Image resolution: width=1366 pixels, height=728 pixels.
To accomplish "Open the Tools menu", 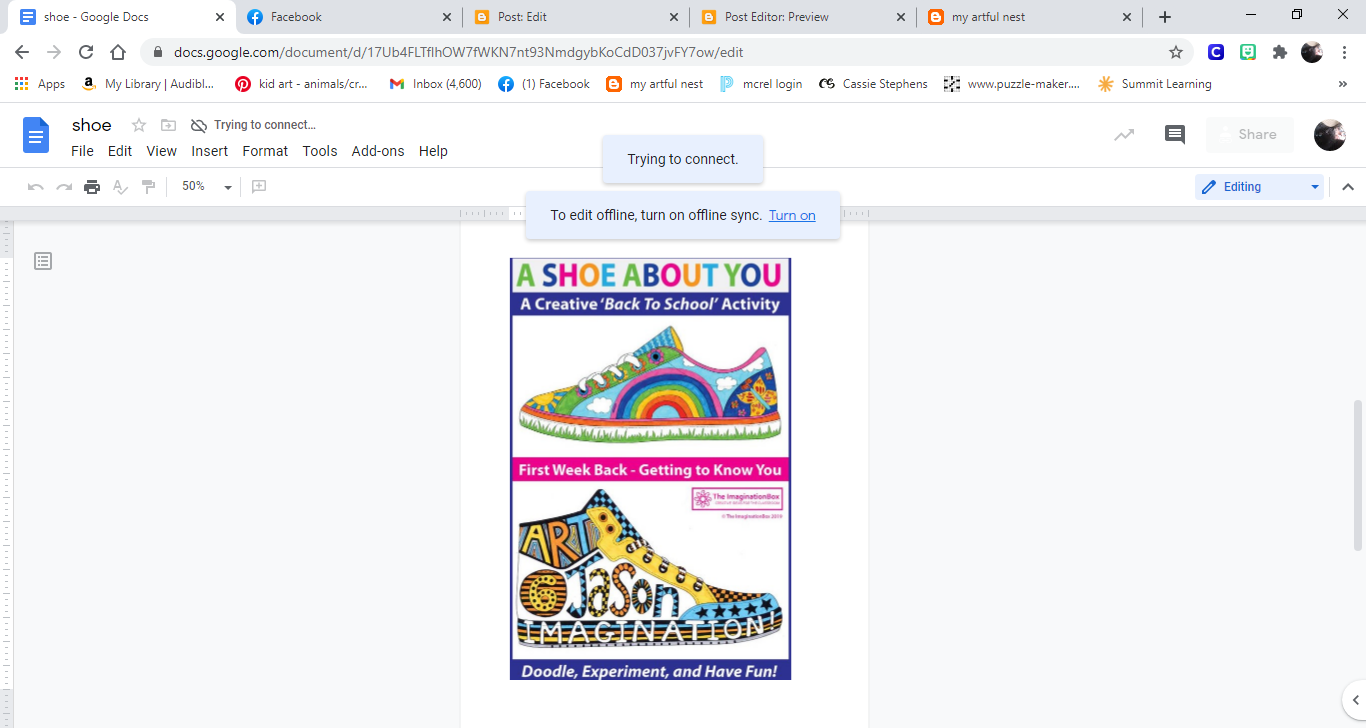I will [x=320, y=151].
